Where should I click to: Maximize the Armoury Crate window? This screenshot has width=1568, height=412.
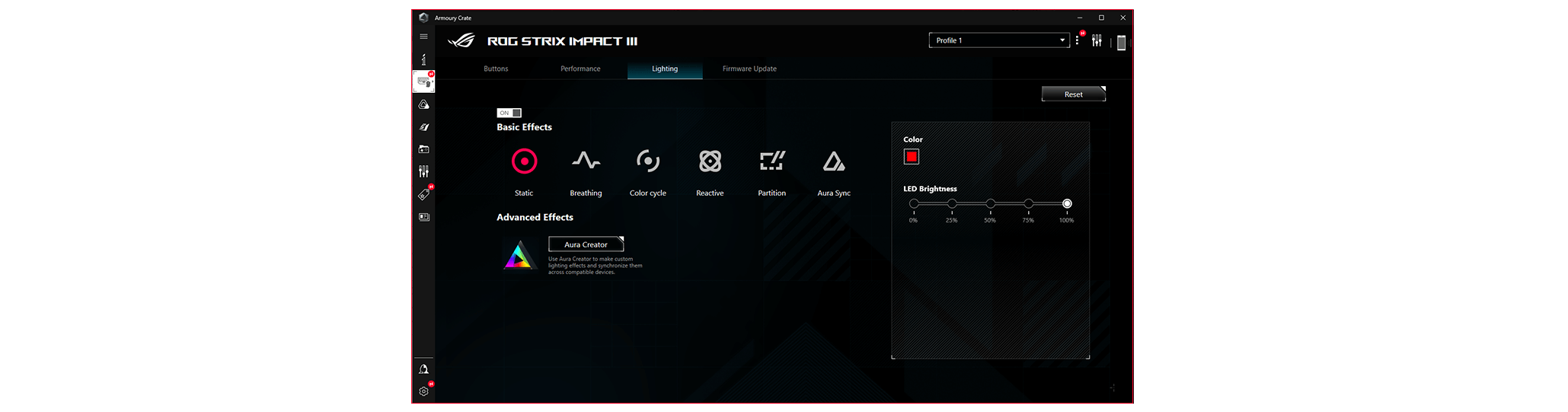[1101, 18]
